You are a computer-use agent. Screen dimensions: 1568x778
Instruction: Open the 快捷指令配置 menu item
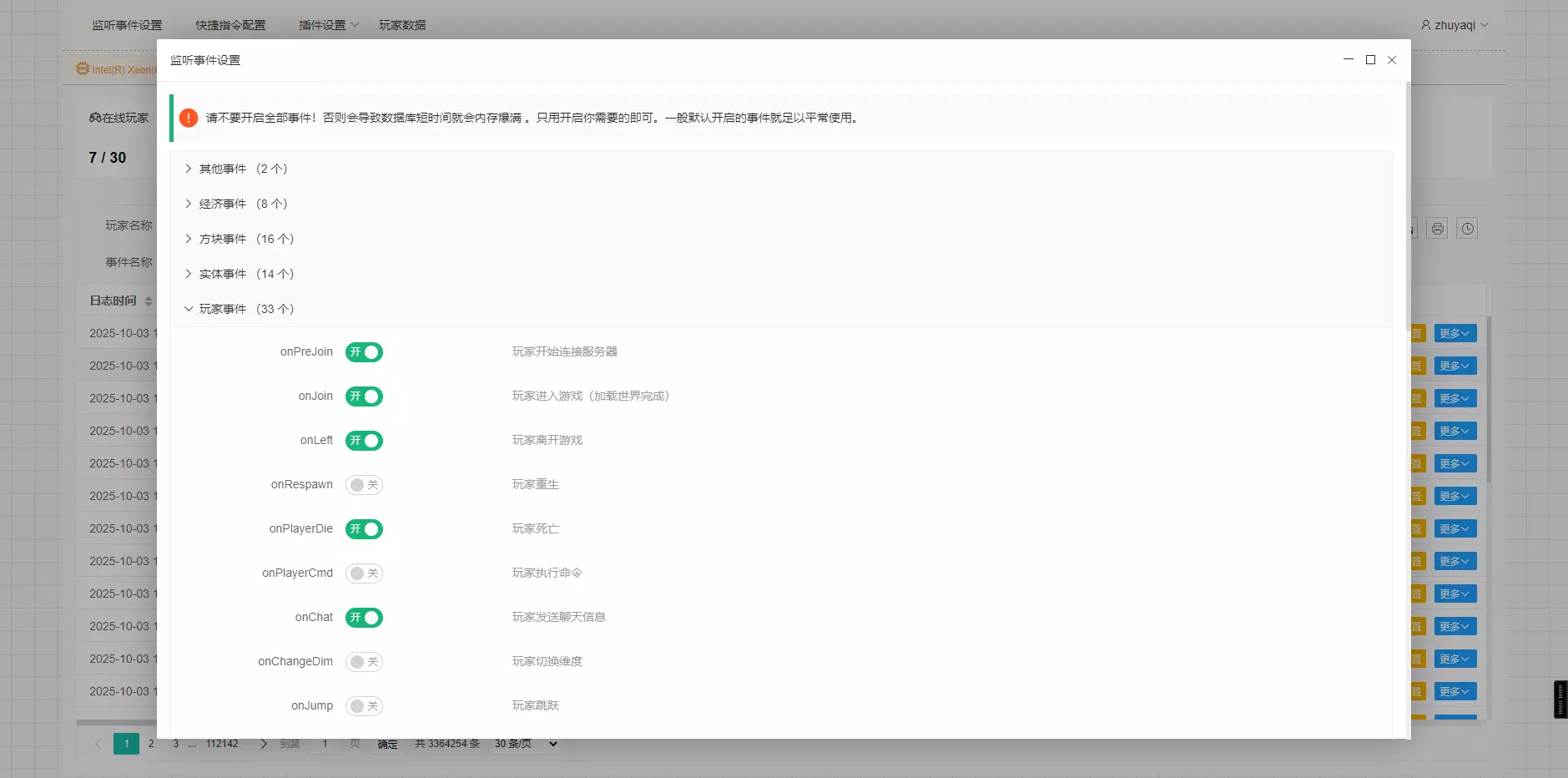pos(230,25)
